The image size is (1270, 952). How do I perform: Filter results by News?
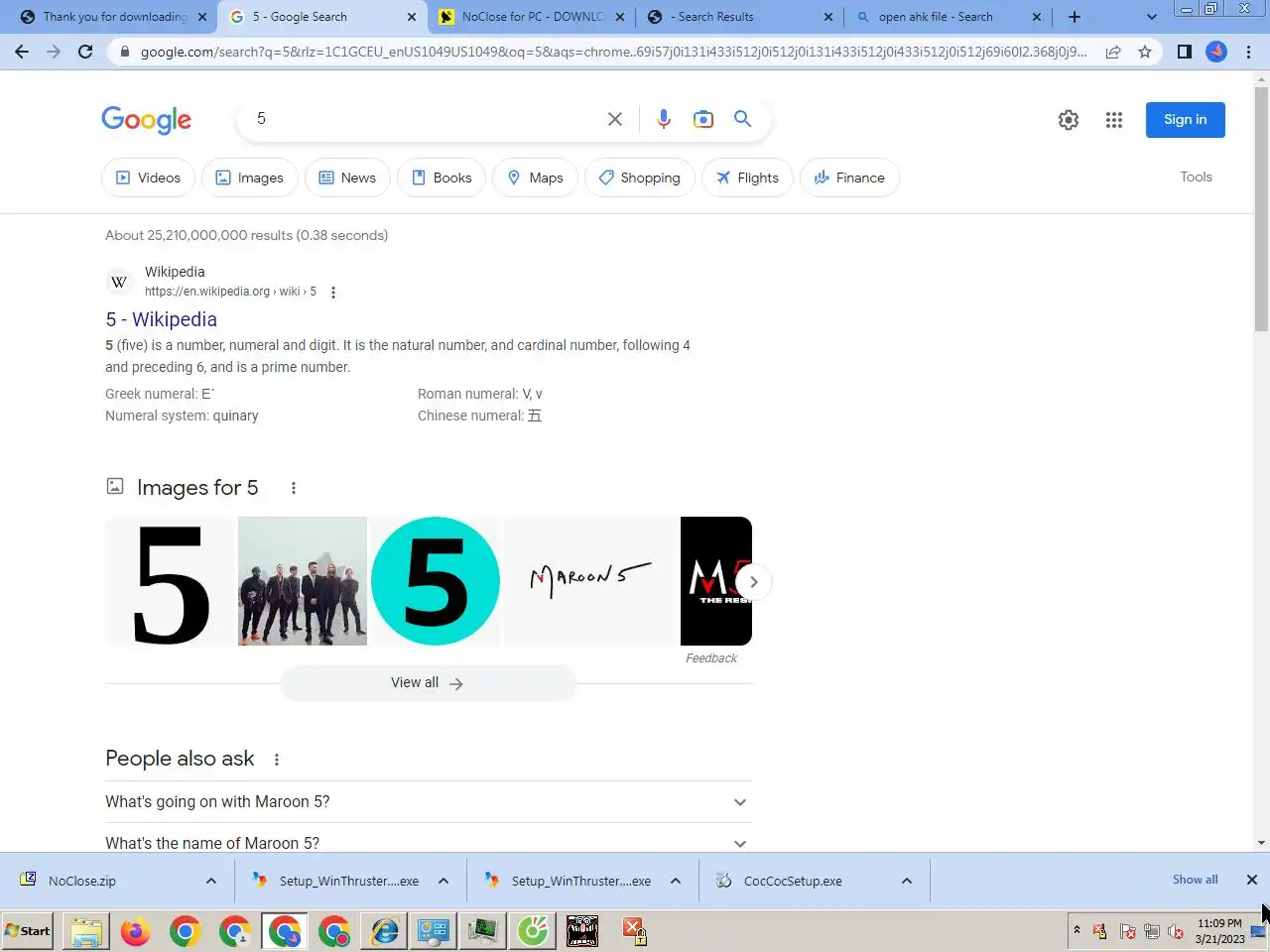pyautogui.click(x=347, y=178)
